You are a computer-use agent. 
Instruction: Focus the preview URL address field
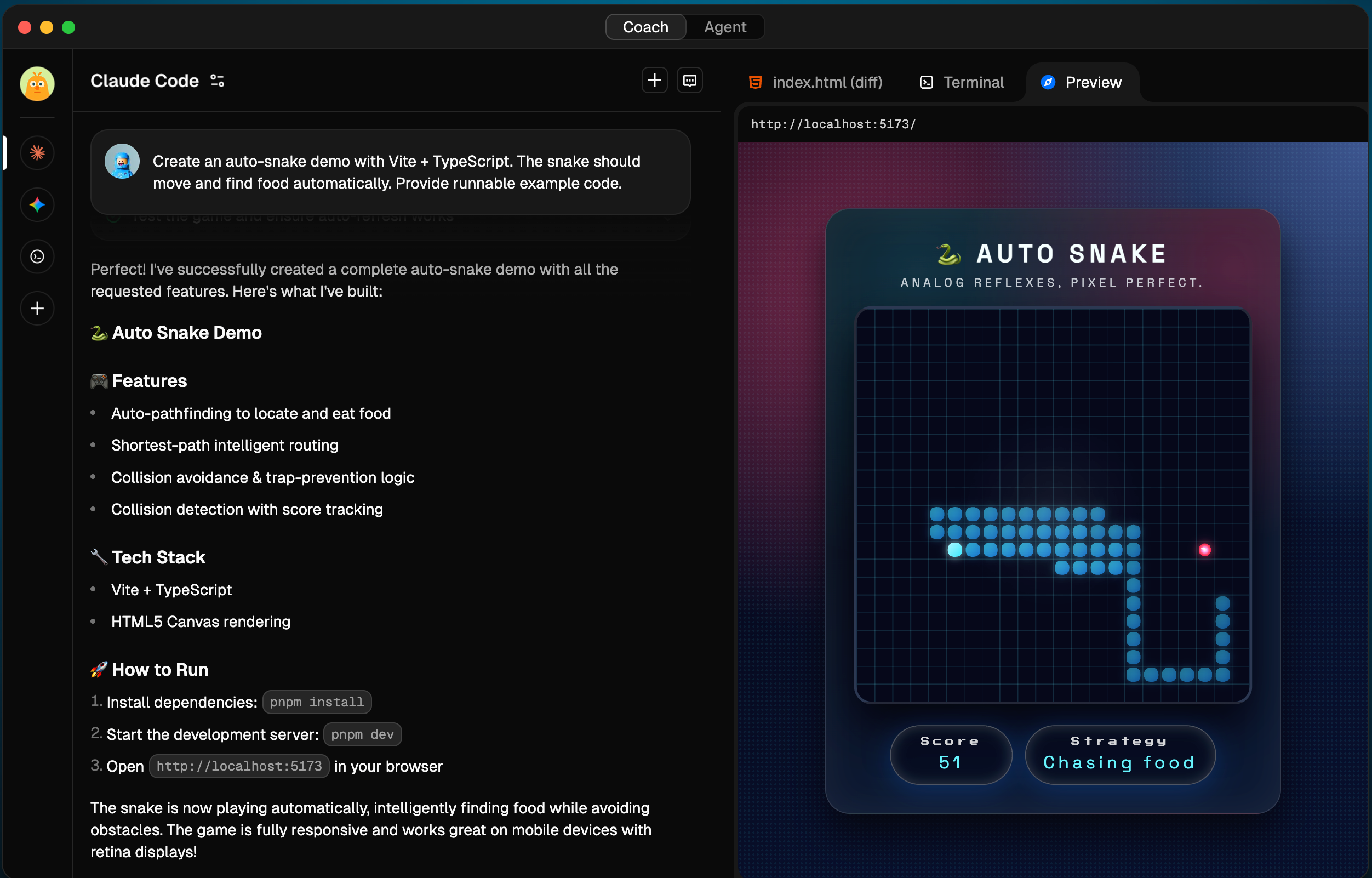[x=833, y=124]
